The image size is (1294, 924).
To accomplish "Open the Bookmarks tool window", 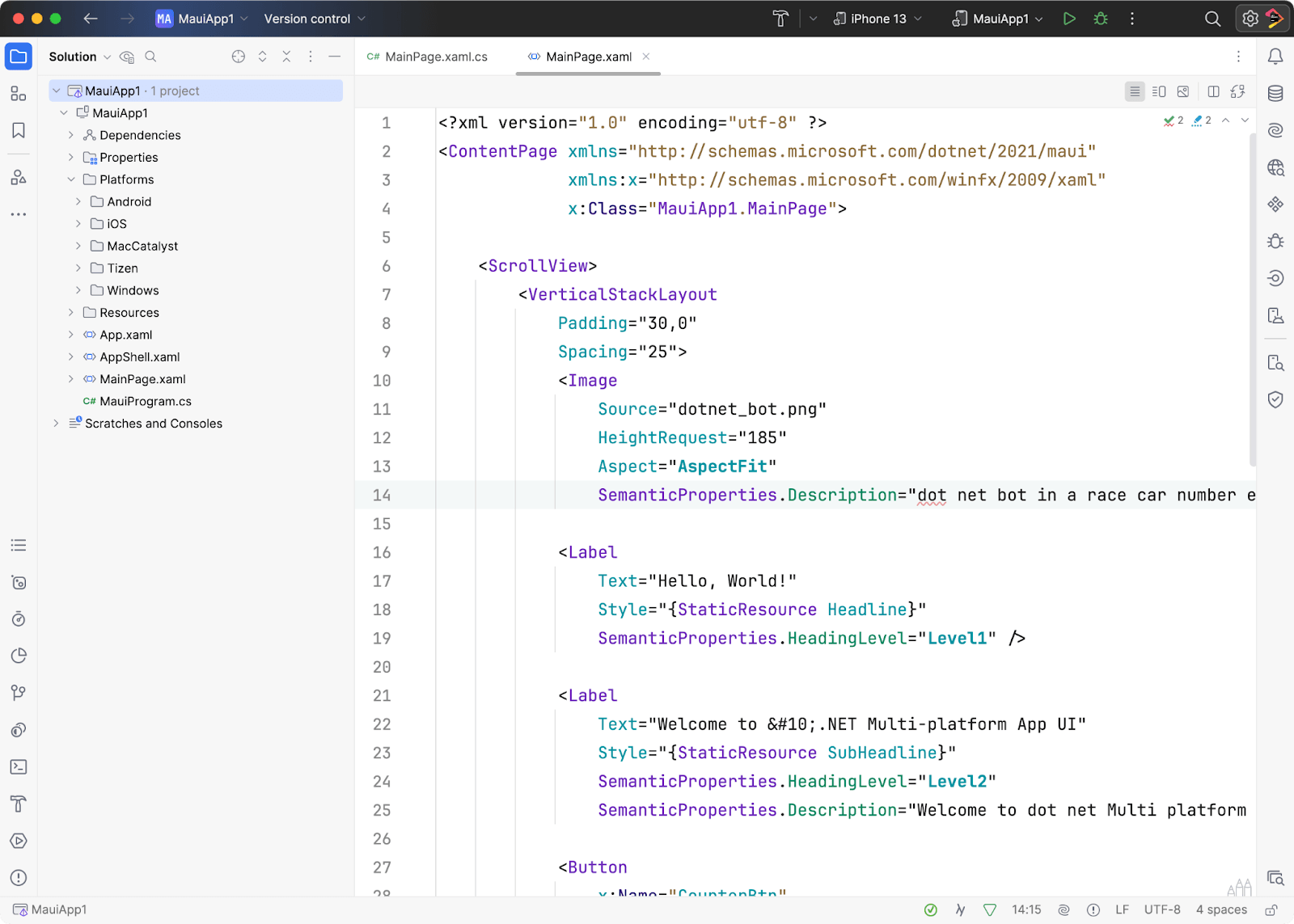I will coord(19,130).
